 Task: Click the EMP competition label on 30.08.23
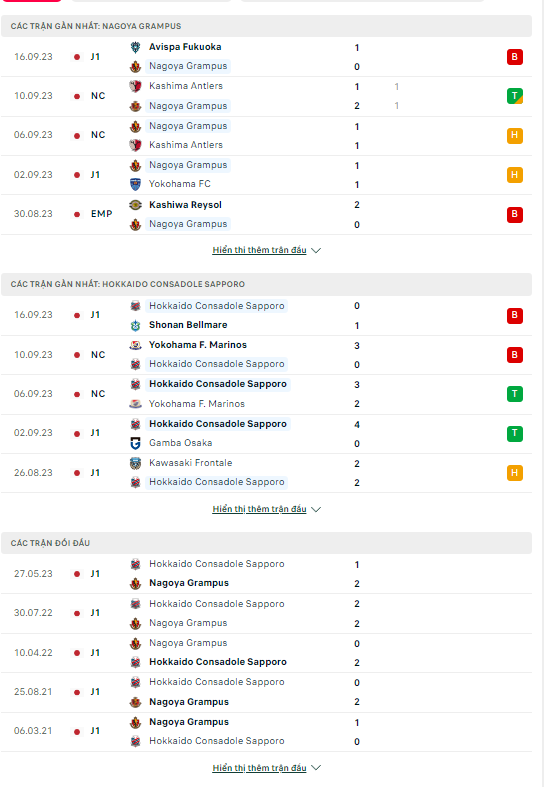click(101, 214)
